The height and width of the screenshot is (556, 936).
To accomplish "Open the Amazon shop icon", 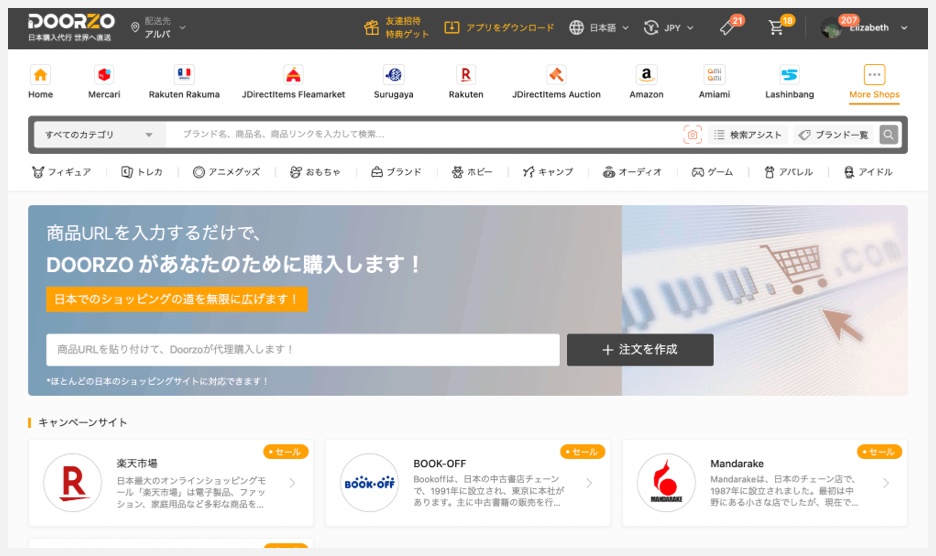I will coord(646,75).
